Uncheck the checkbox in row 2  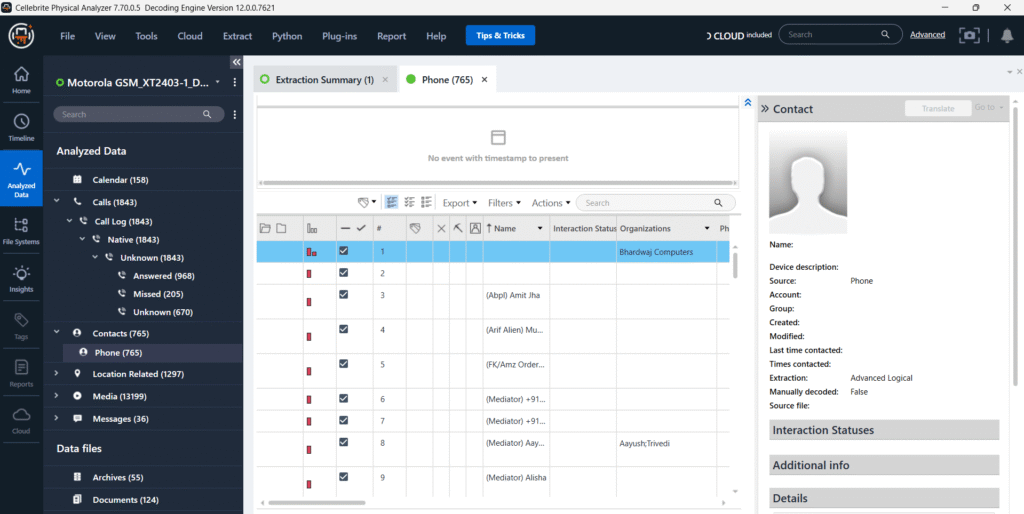coord(344,272)
